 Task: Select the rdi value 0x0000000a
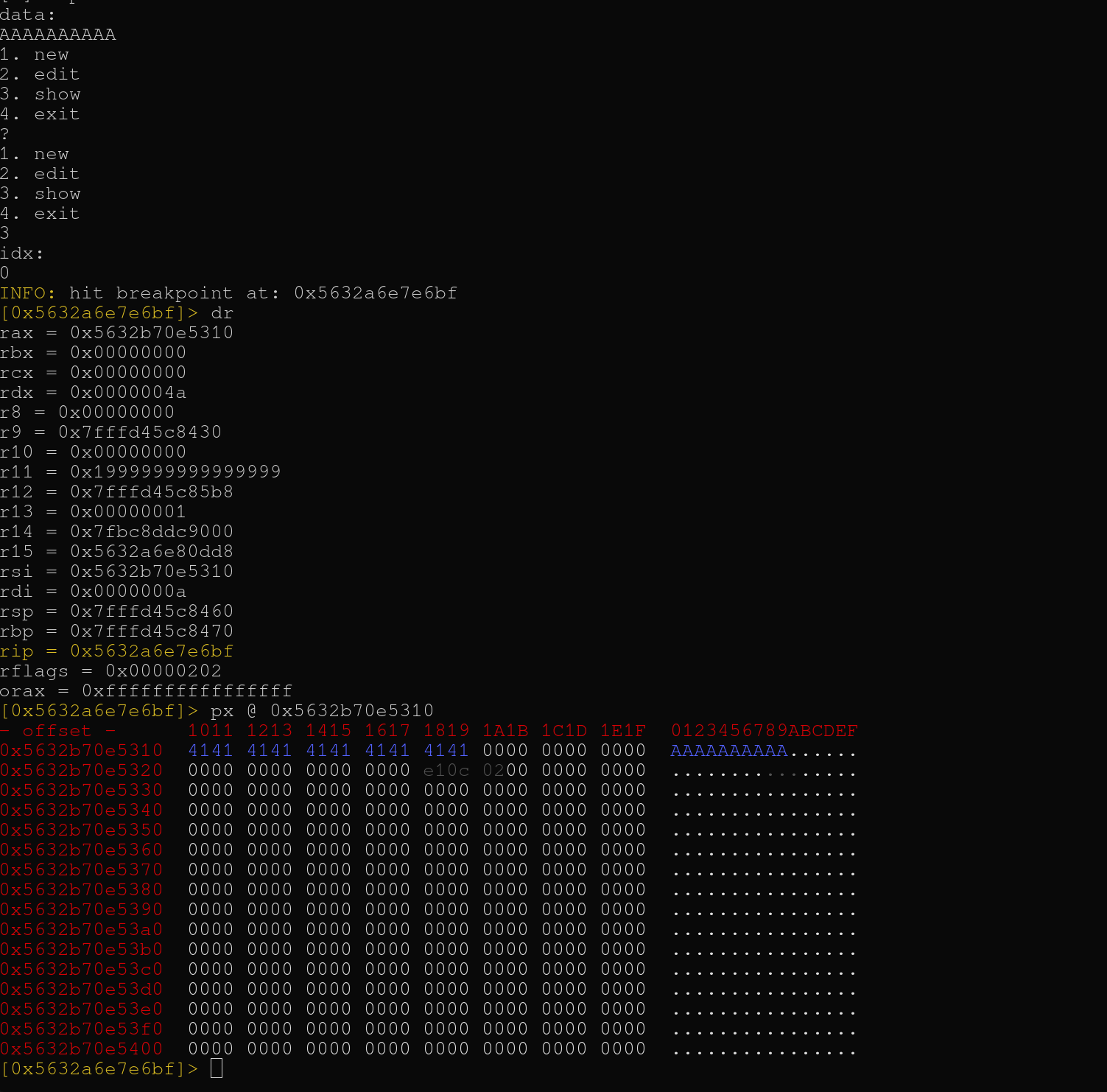coord(128,592)
